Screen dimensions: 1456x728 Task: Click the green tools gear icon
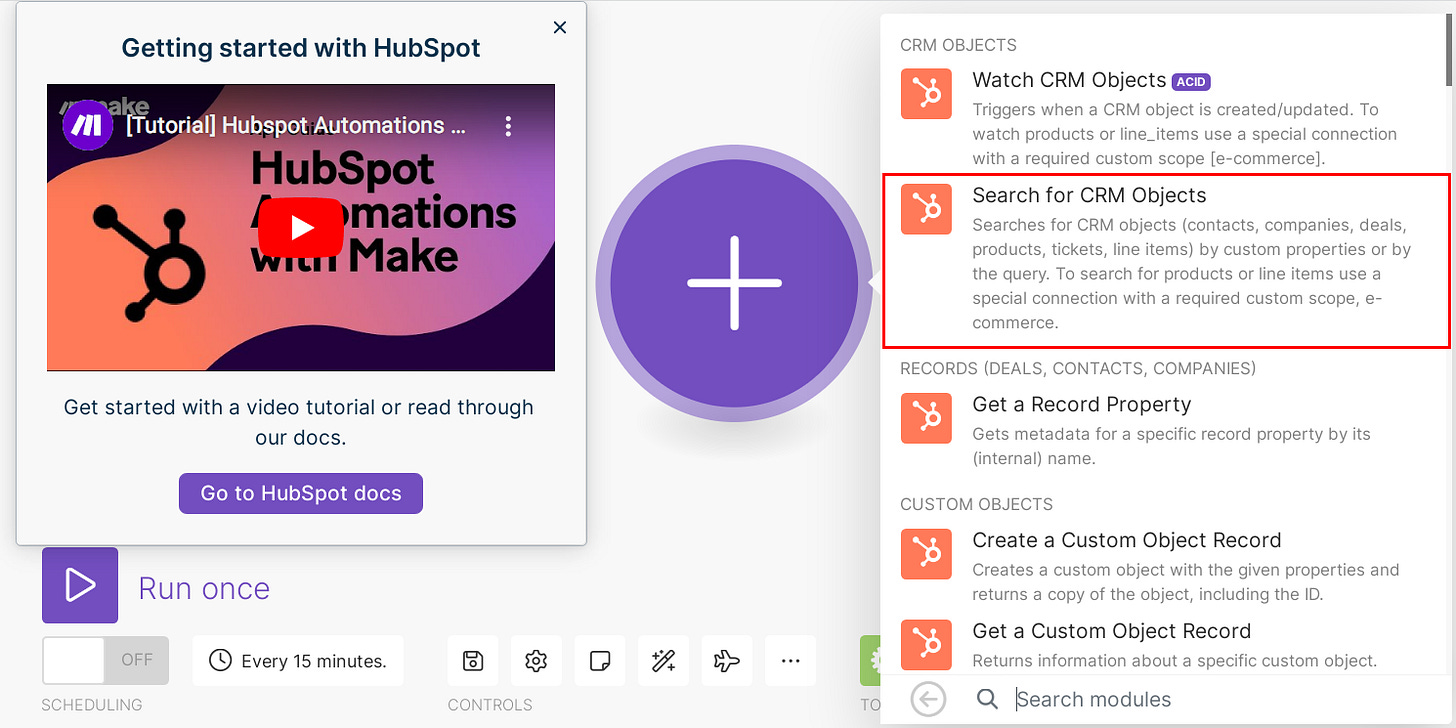coord(871,661)
